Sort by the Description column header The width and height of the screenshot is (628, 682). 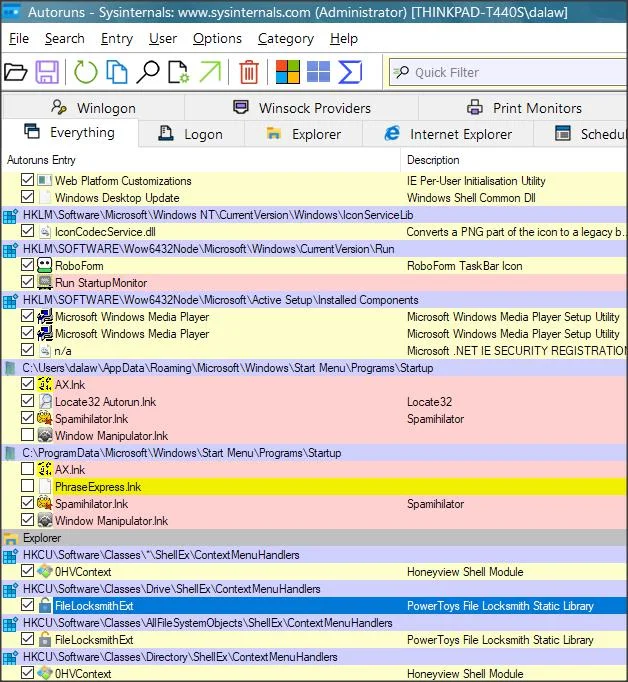[x=514, y=160]
